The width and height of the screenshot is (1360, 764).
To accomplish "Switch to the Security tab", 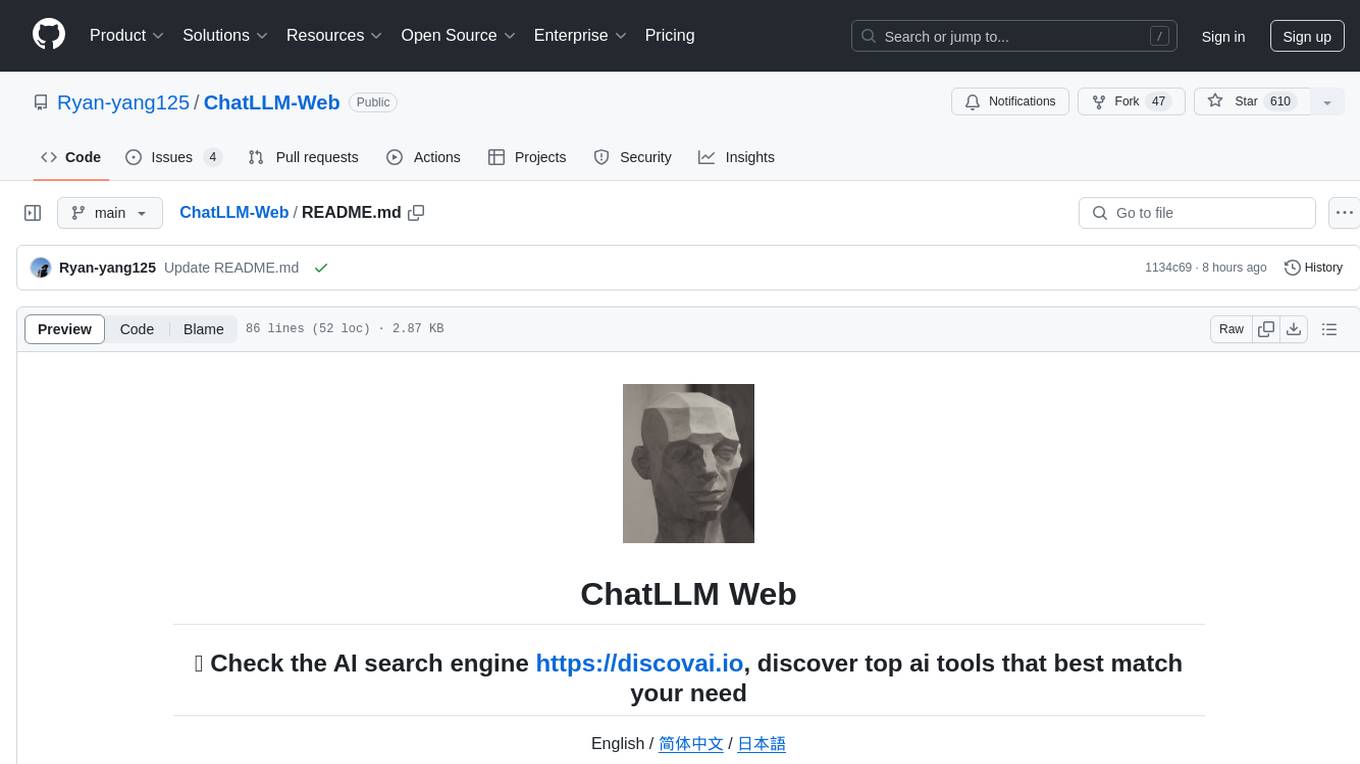I will (632, 157).
